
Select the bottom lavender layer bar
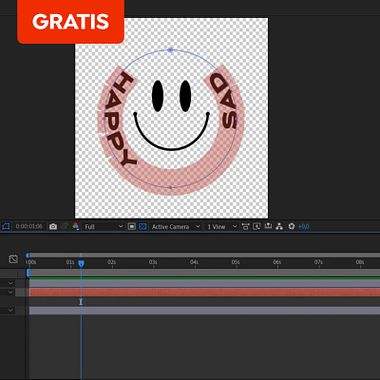pos(204,311)
